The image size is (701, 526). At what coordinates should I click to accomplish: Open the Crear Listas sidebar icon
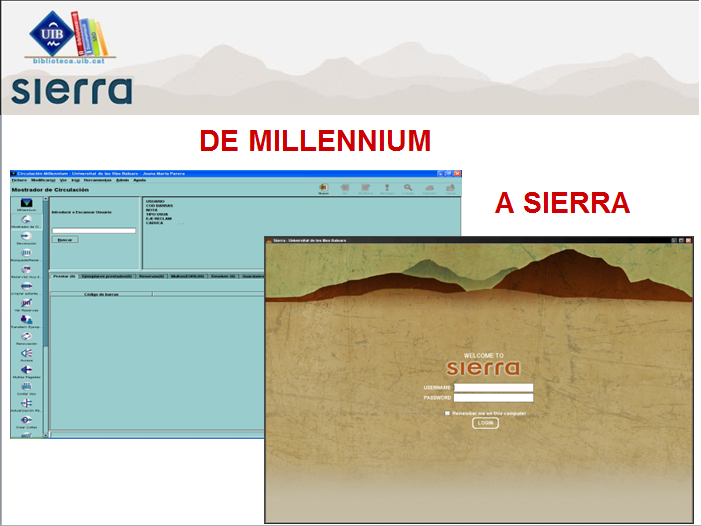click(x=26, y=421)
